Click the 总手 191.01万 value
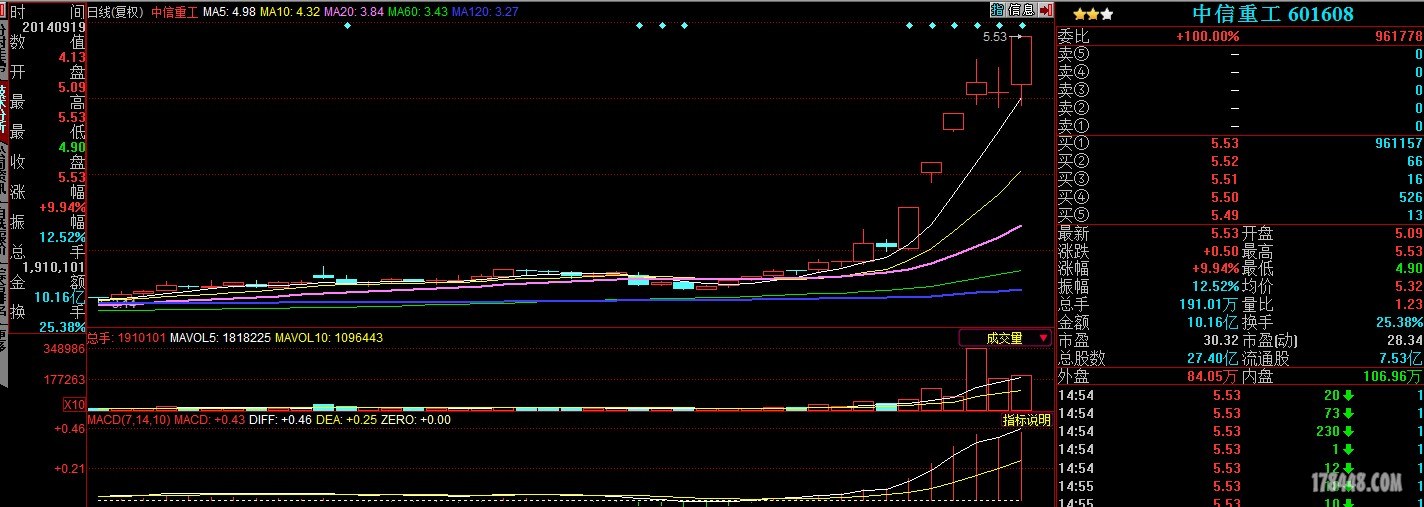This screenshot has height=507, width=1424. (1210, 304)
